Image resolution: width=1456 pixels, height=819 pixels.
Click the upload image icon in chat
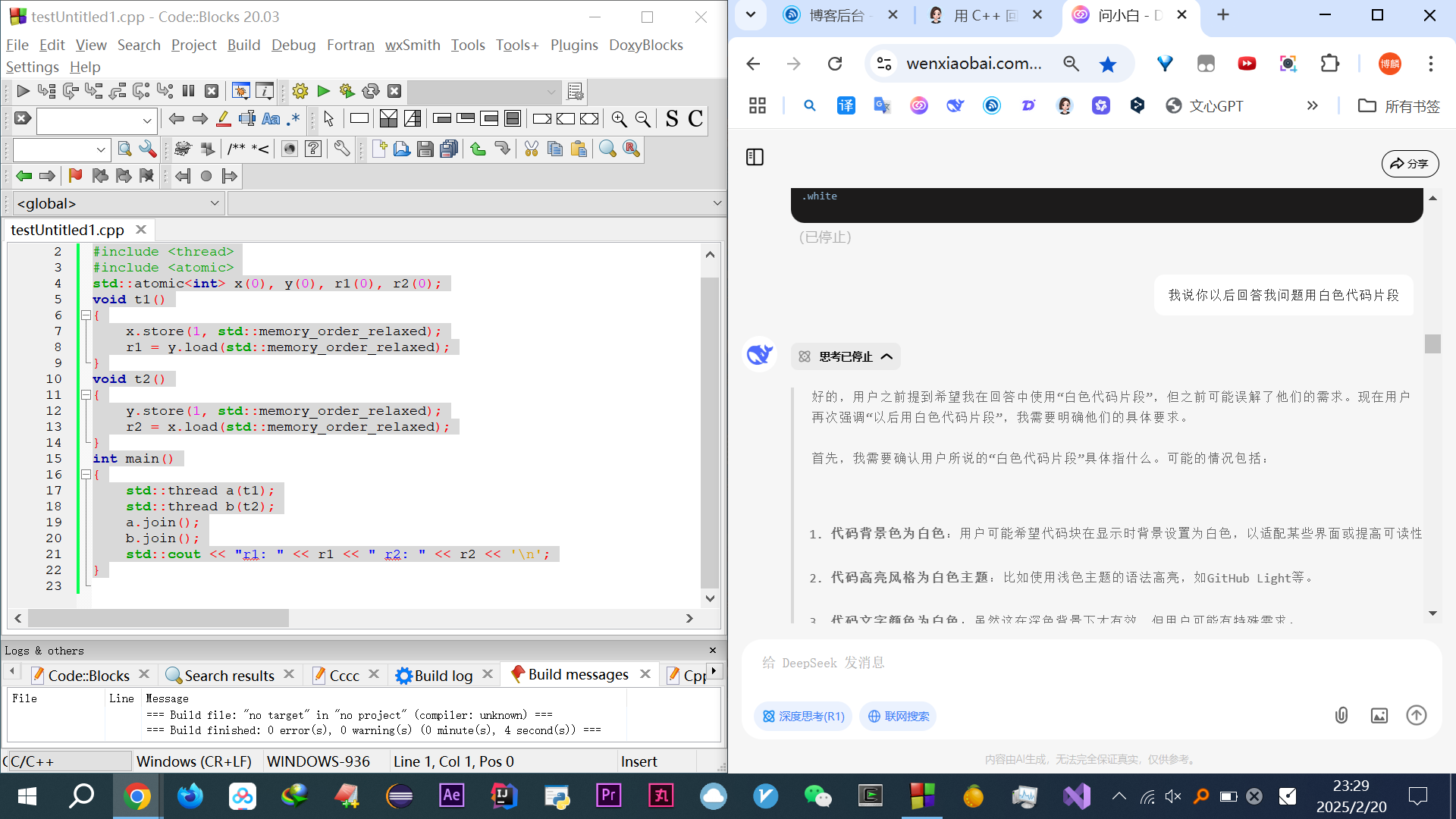tap(1379, 715)
